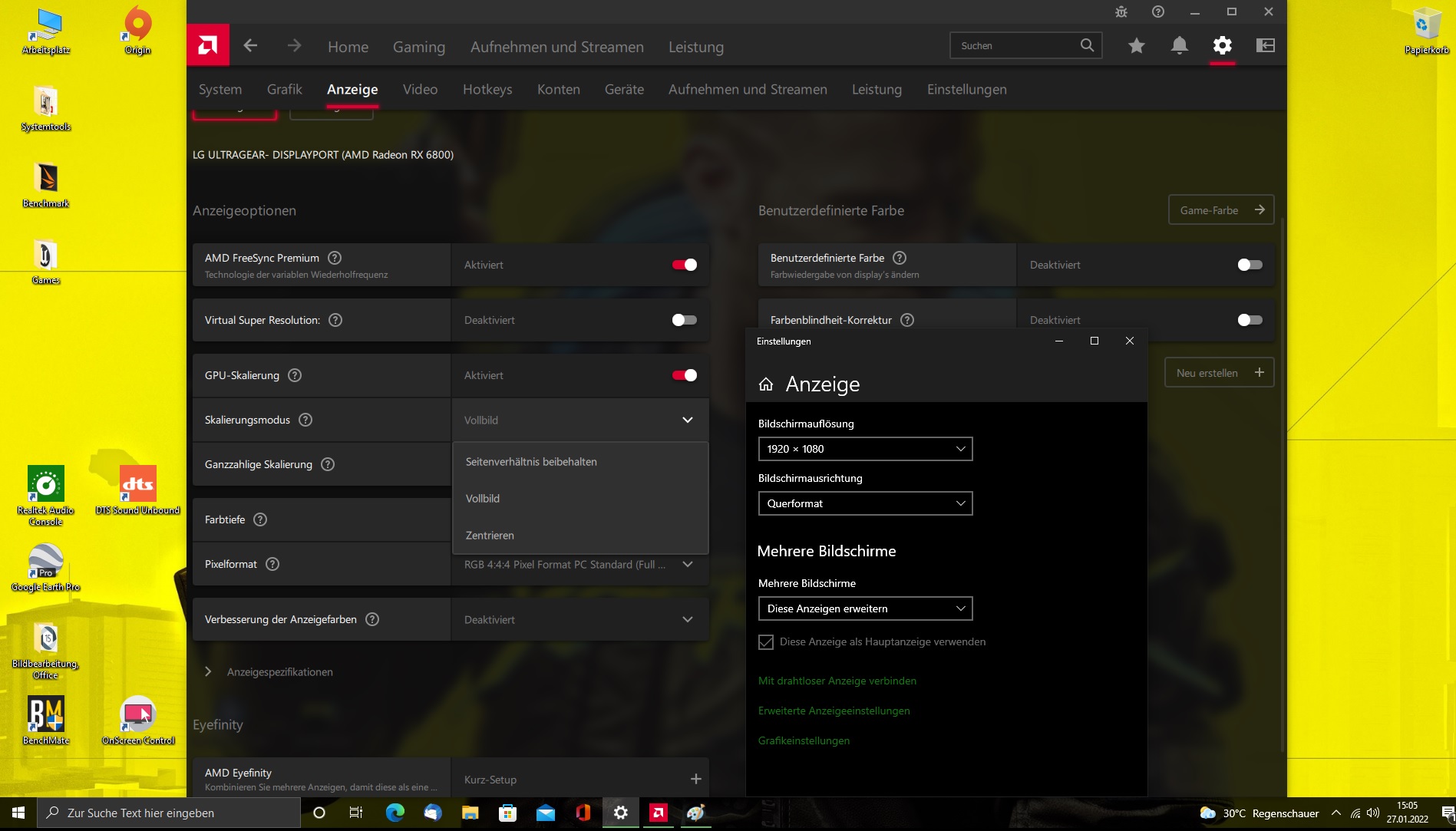Show help for Ganzzahlige Skalierung
Image resolution: width=1456 pixels, height=831 pixels.
(328, 464)
